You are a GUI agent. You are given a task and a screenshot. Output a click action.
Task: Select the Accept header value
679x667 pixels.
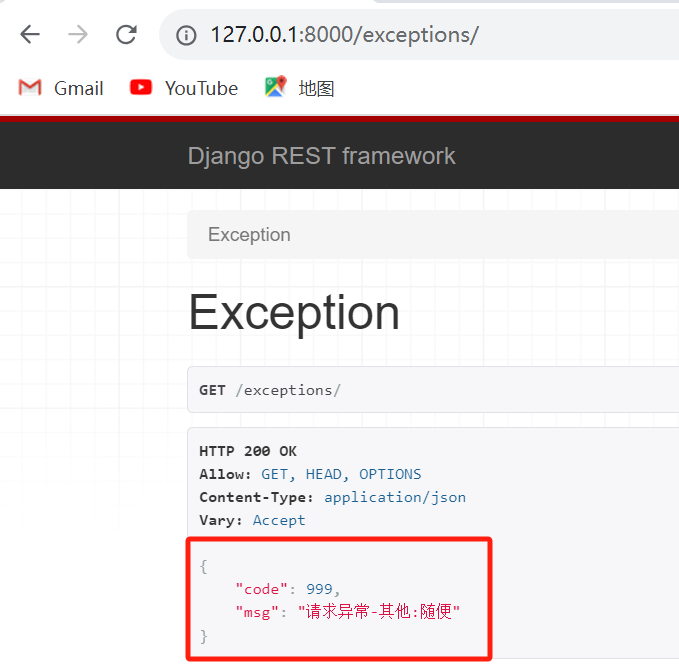click(279, 520)
